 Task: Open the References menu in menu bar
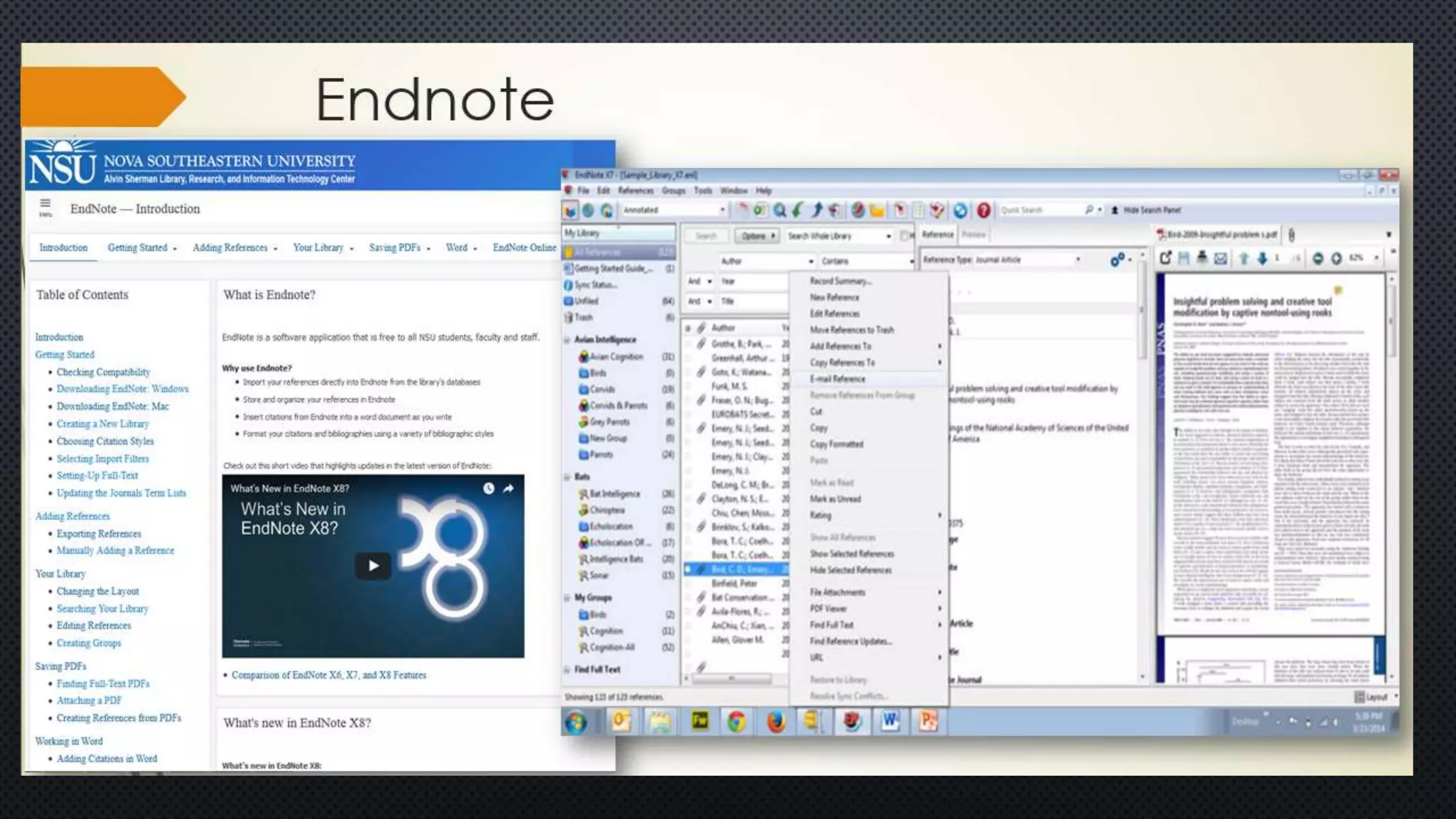[635, 191]
